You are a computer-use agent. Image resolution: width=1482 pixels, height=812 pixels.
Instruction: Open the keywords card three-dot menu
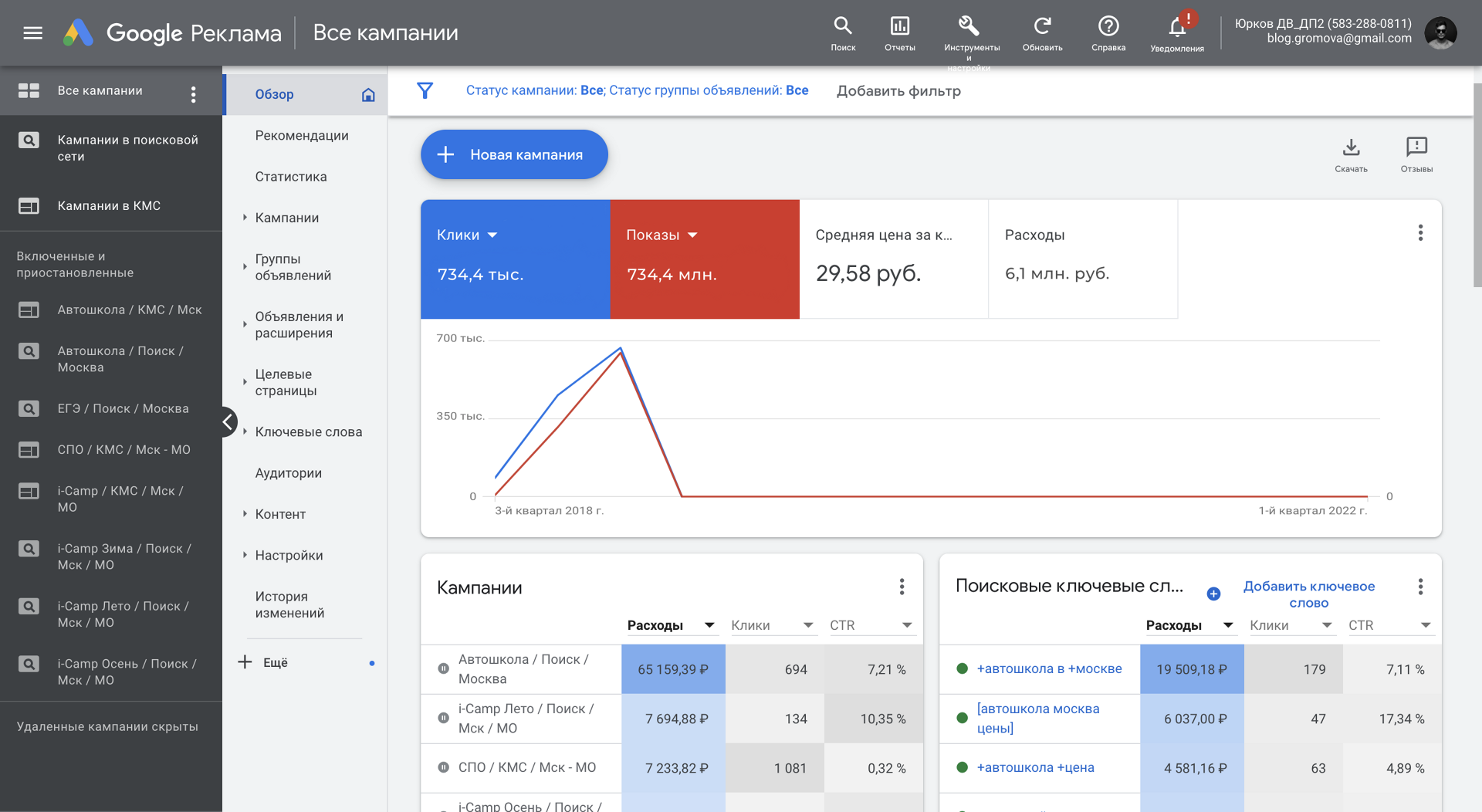1420,587
